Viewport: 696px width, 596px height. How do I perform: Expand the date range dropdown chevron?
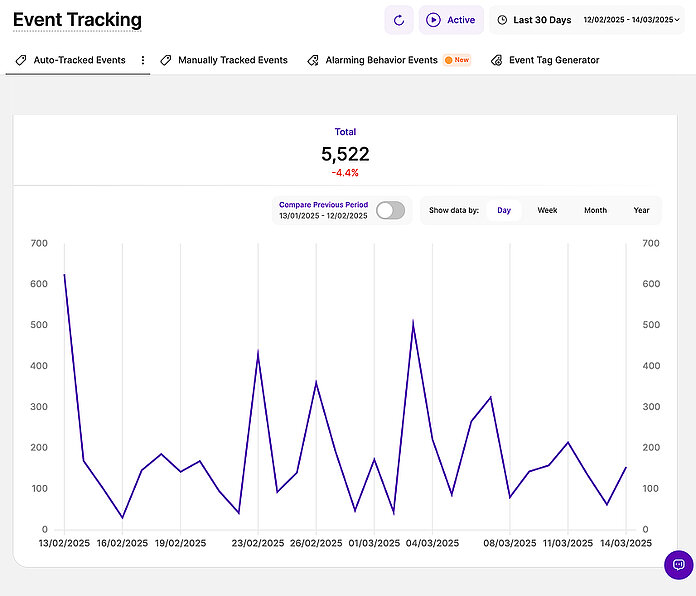click(x=678, y=20)
